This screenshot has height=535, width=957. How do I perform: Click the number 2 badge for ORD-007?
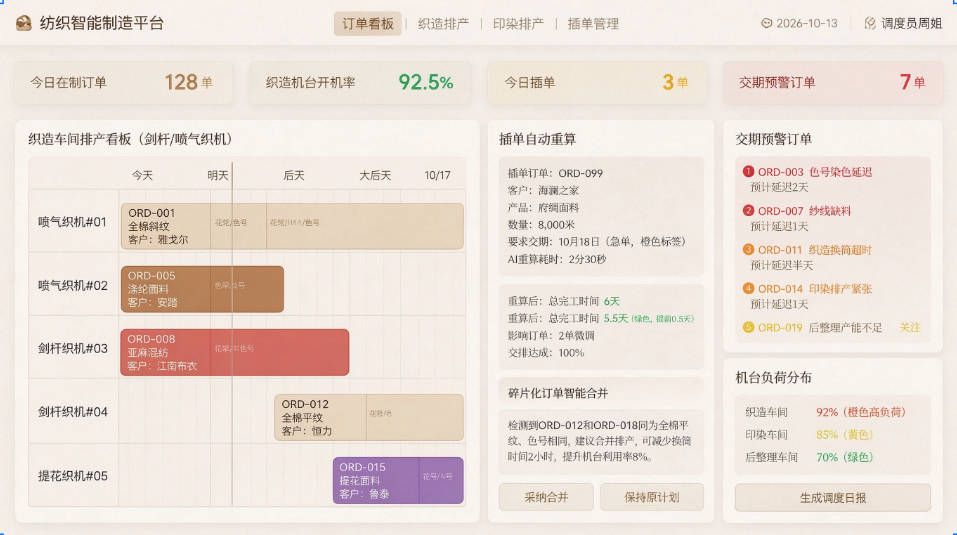pos(748,210)
